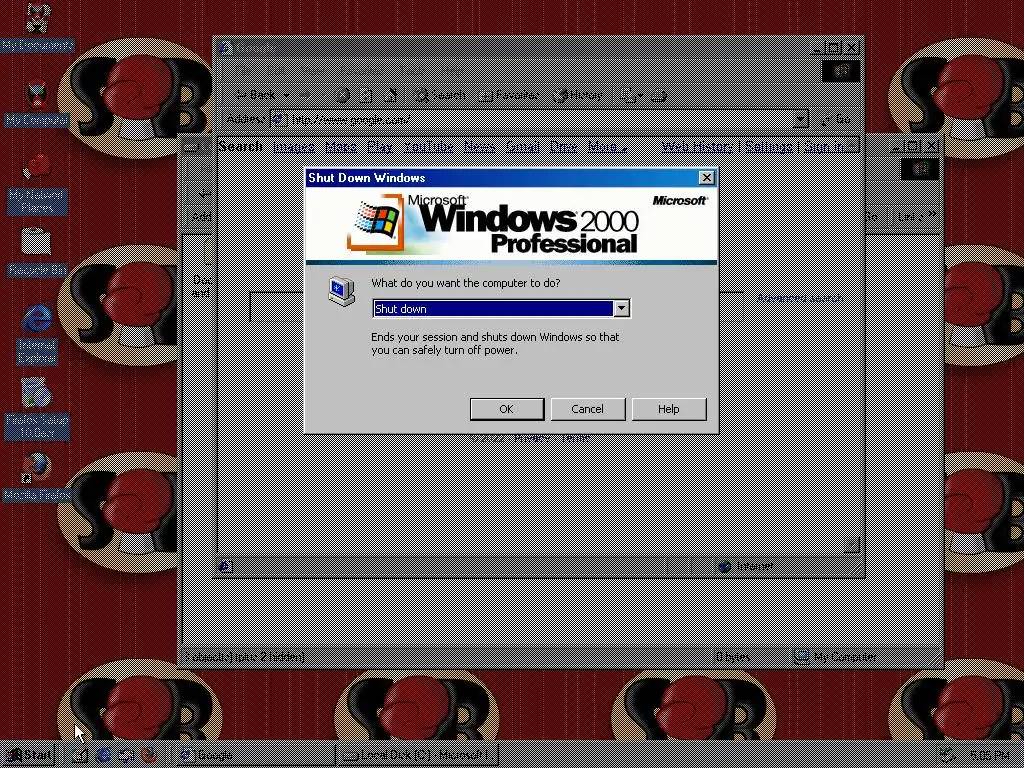Open File menu in Internet Explorer
Screen dimensions: 1024x768
pyautogui.click(x=243, y=71)
